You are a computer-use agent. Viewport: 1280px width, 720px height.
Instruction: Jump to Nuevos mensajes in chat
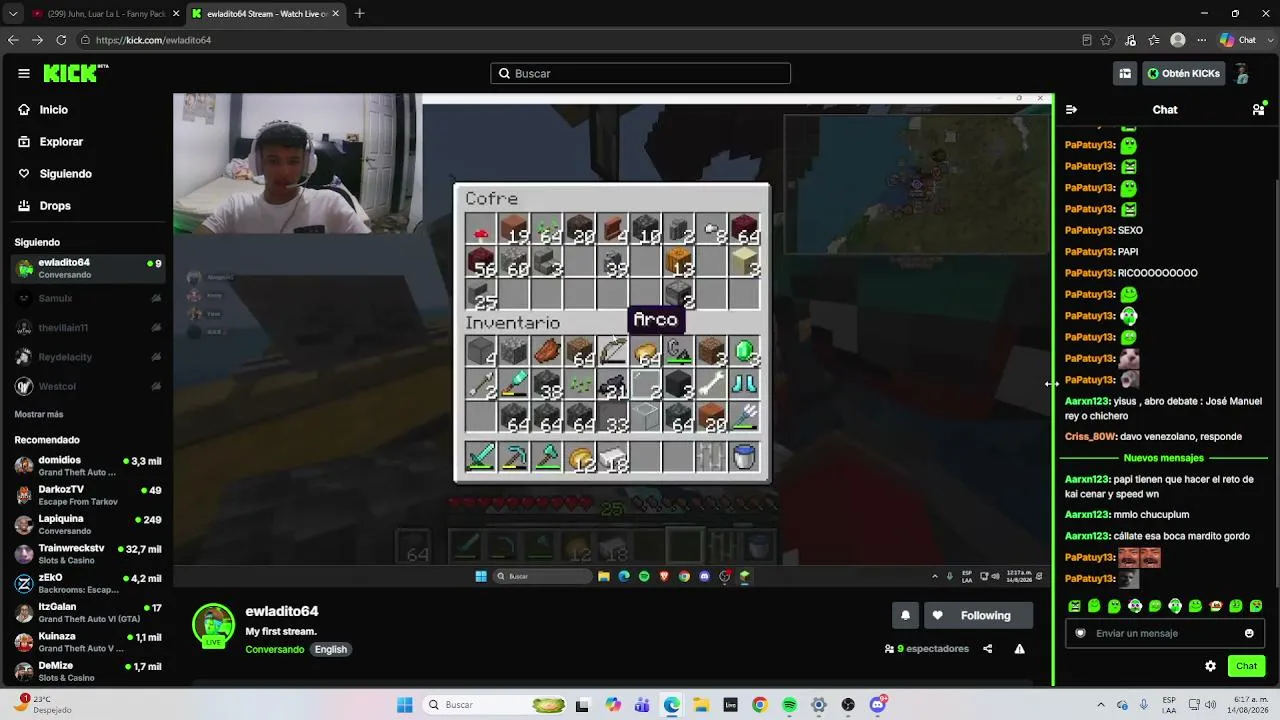pyautogui.click(x=1164, y=458)
